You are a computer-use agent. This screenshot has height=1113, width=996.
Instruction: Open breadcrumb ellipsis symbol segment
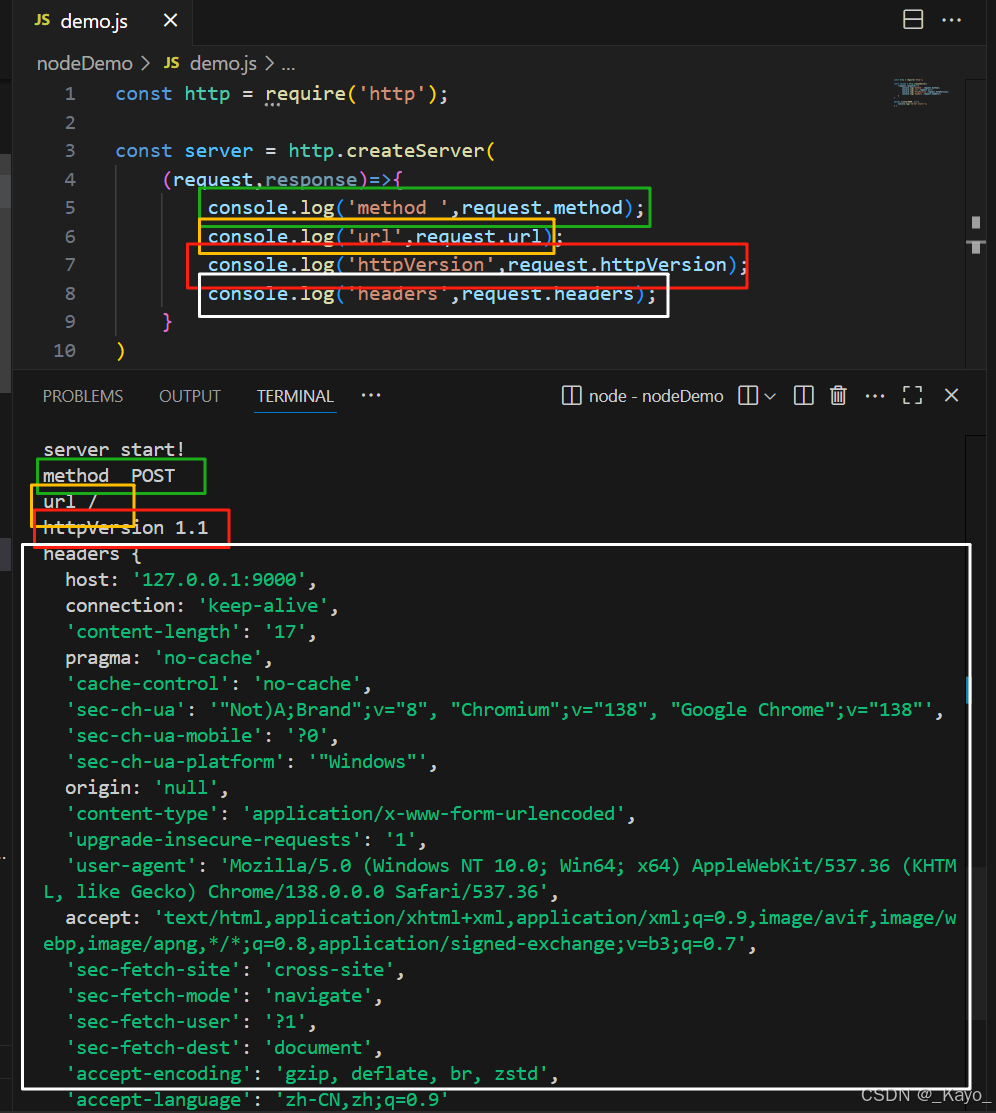pos(288,65)
